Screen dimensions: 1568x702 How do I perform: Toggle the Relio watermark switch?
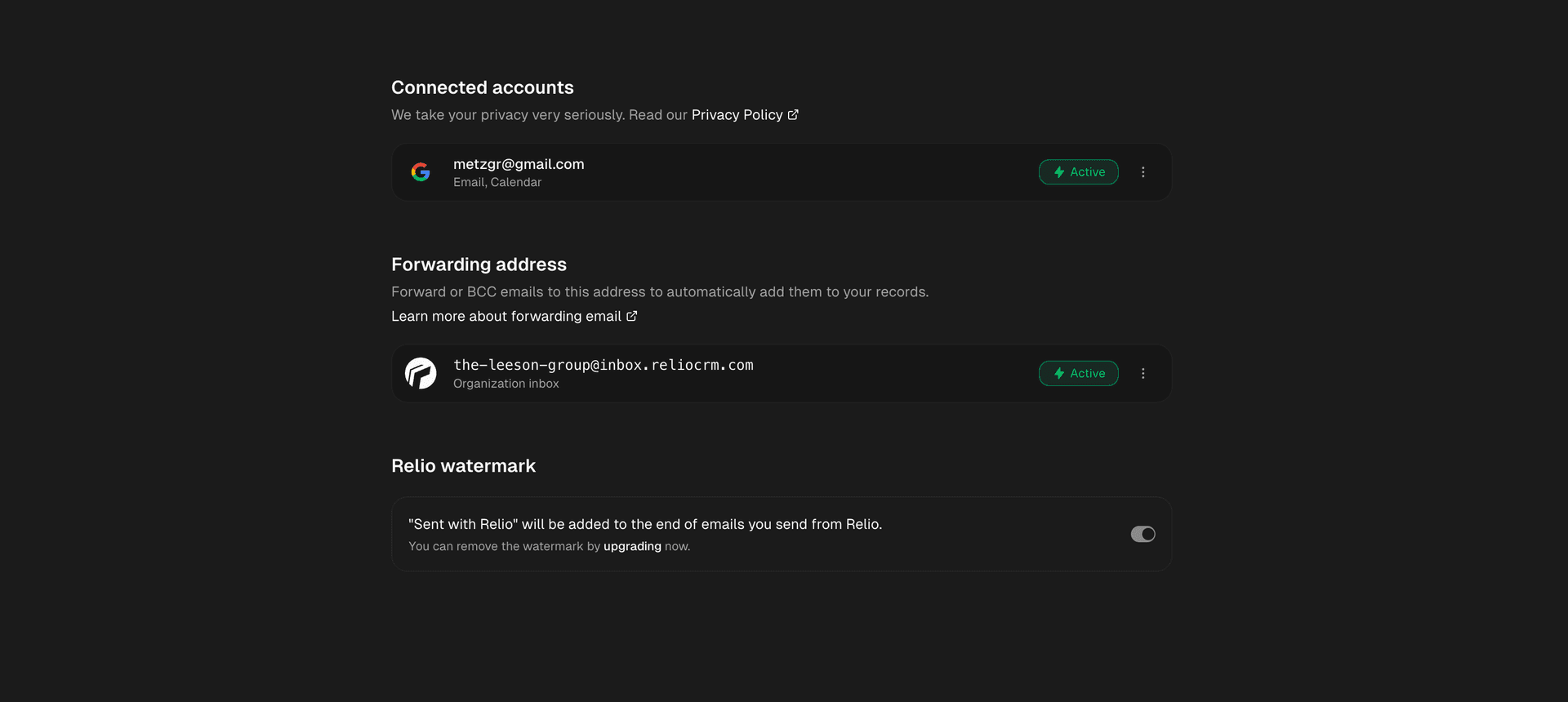(1143, 534)
